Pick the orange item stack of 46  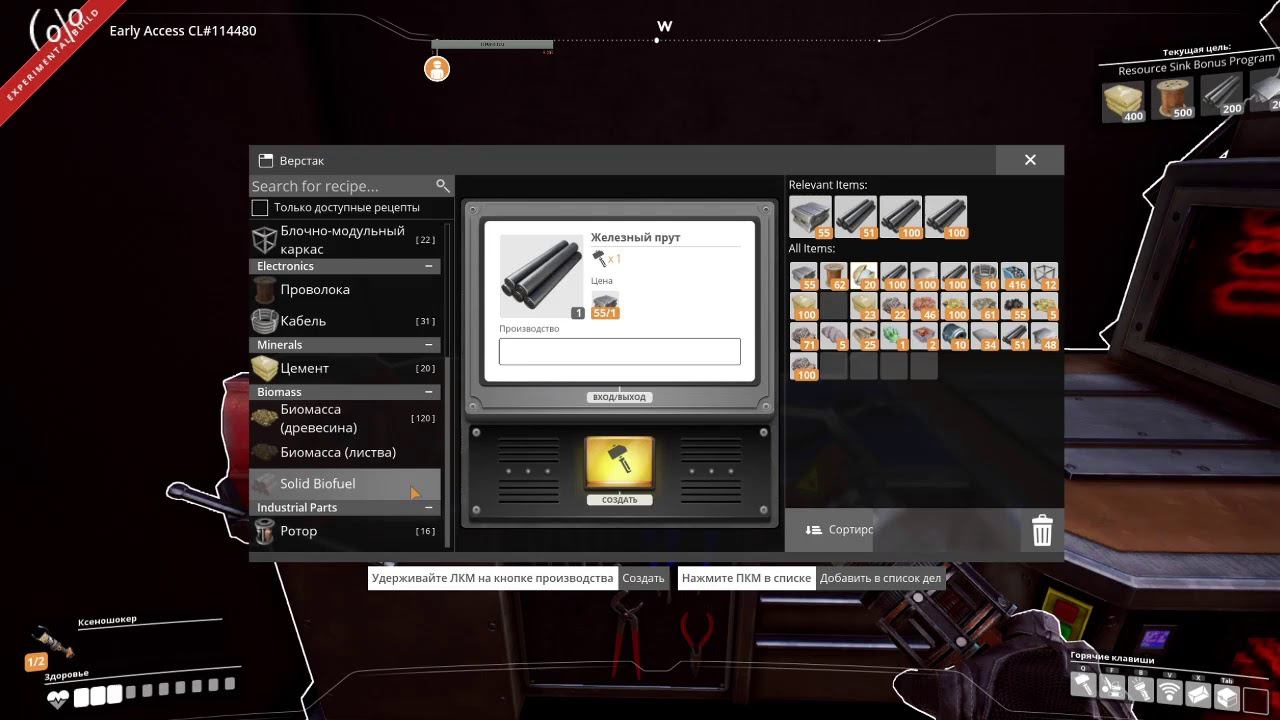pos(924,306)
